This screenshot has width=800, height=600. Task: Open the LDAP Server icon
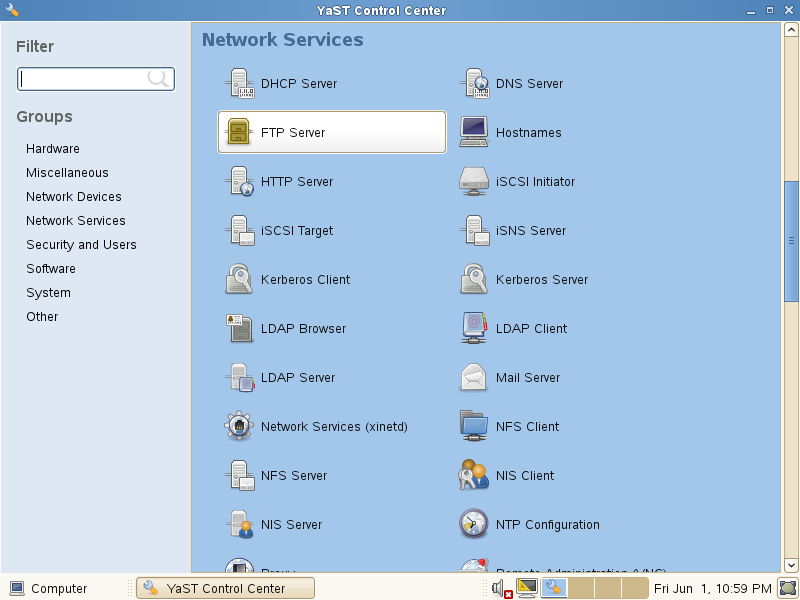[239, 377]
